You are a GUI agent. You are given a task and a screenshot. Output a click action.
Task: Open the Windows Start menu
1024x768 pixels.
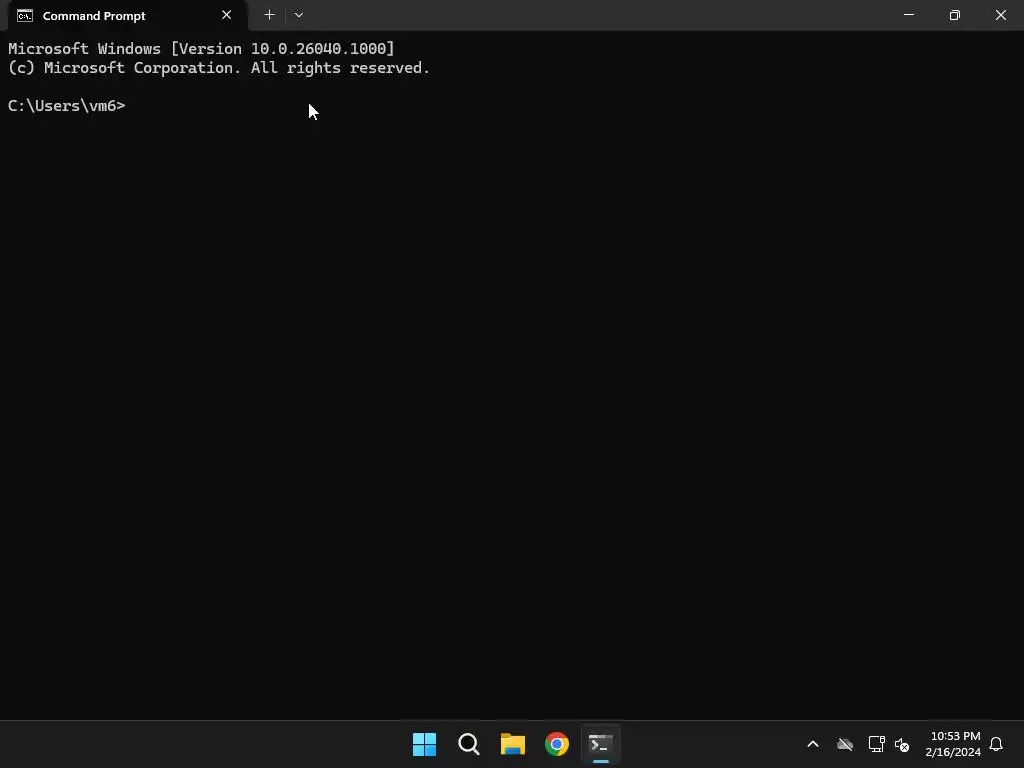[424, 744]
